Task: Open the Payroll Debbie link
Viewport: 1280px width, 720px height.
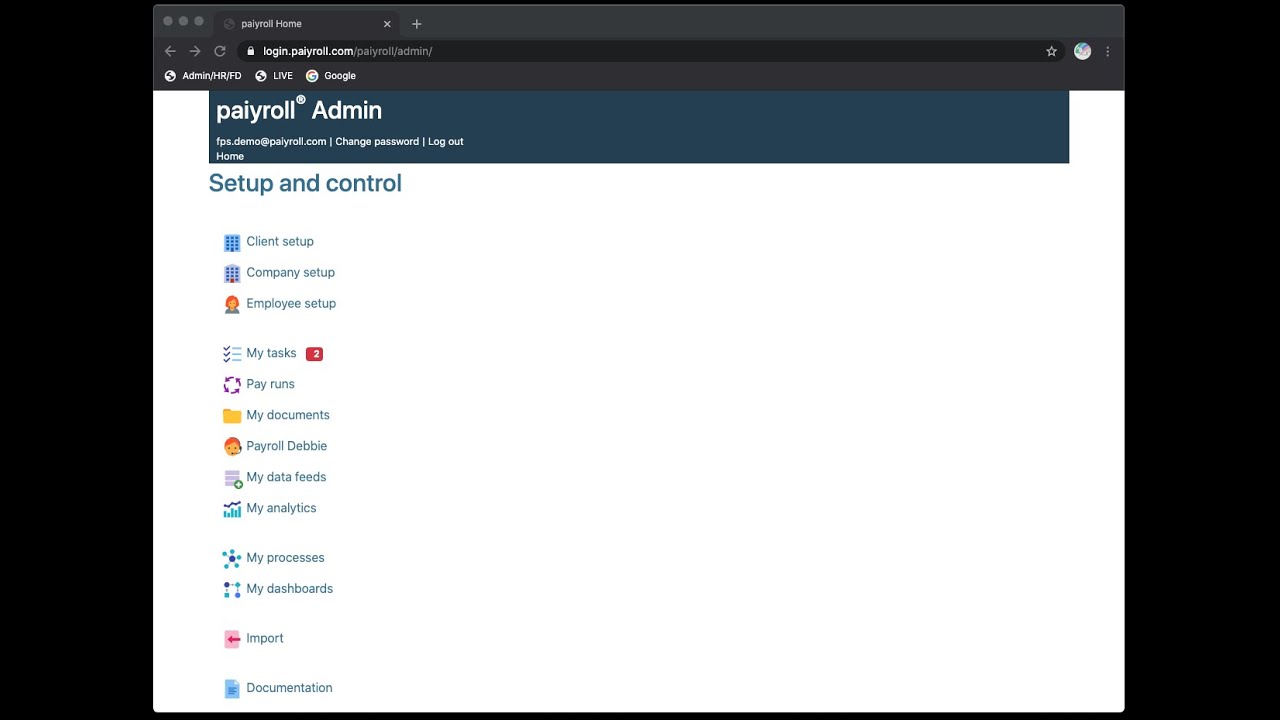Action: tap(287, 447)
